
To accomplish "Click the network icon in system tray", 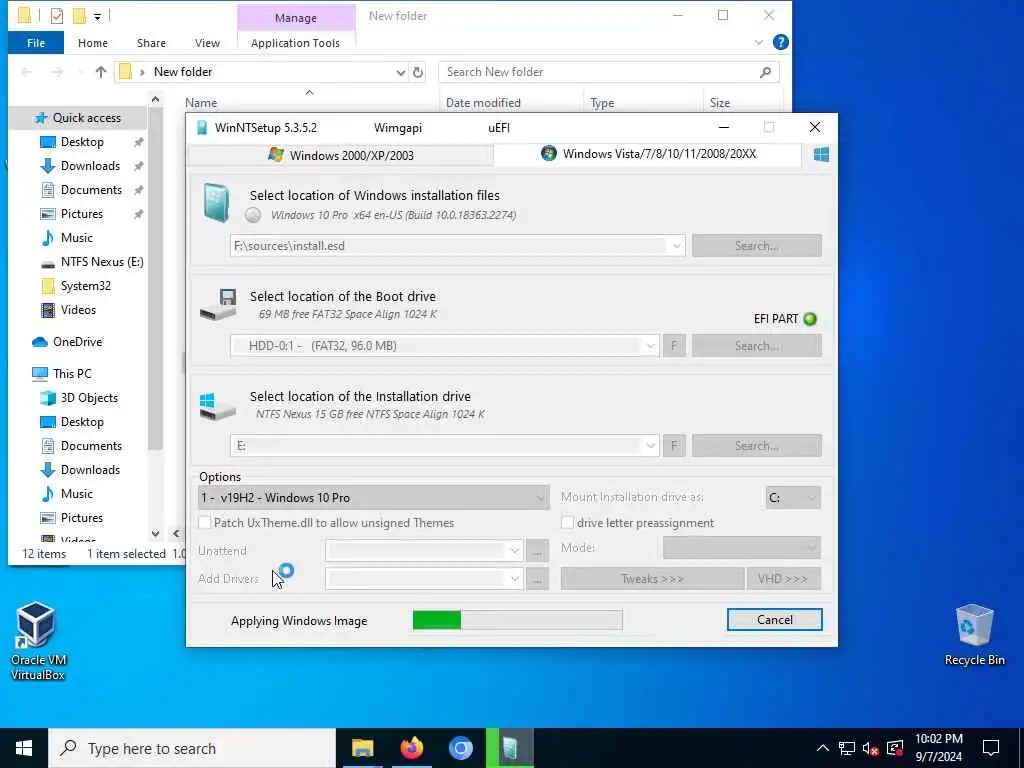I will pos(846,748).
